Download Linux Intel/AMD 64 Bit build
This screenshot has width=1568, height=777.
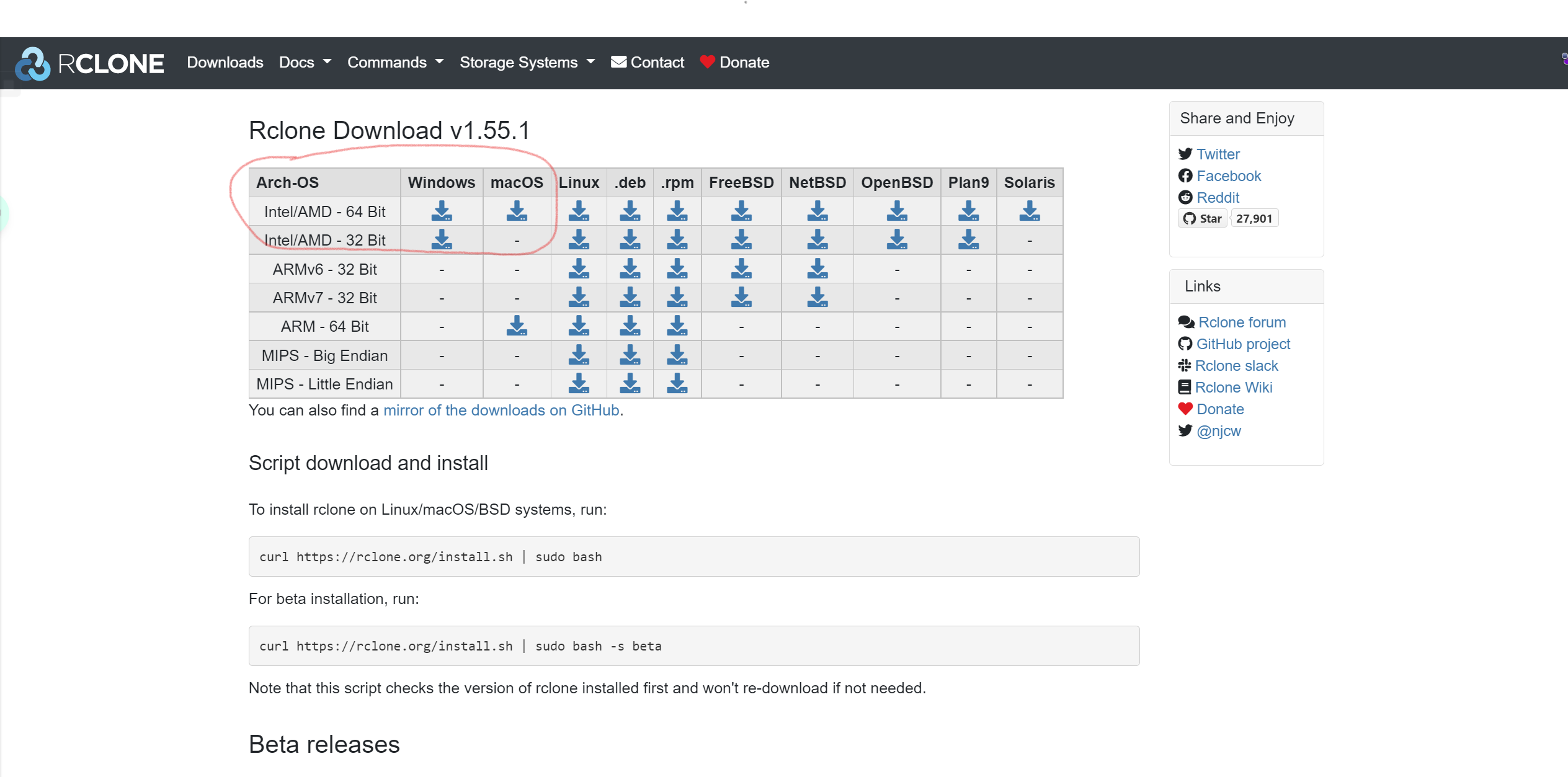[579, 211]
